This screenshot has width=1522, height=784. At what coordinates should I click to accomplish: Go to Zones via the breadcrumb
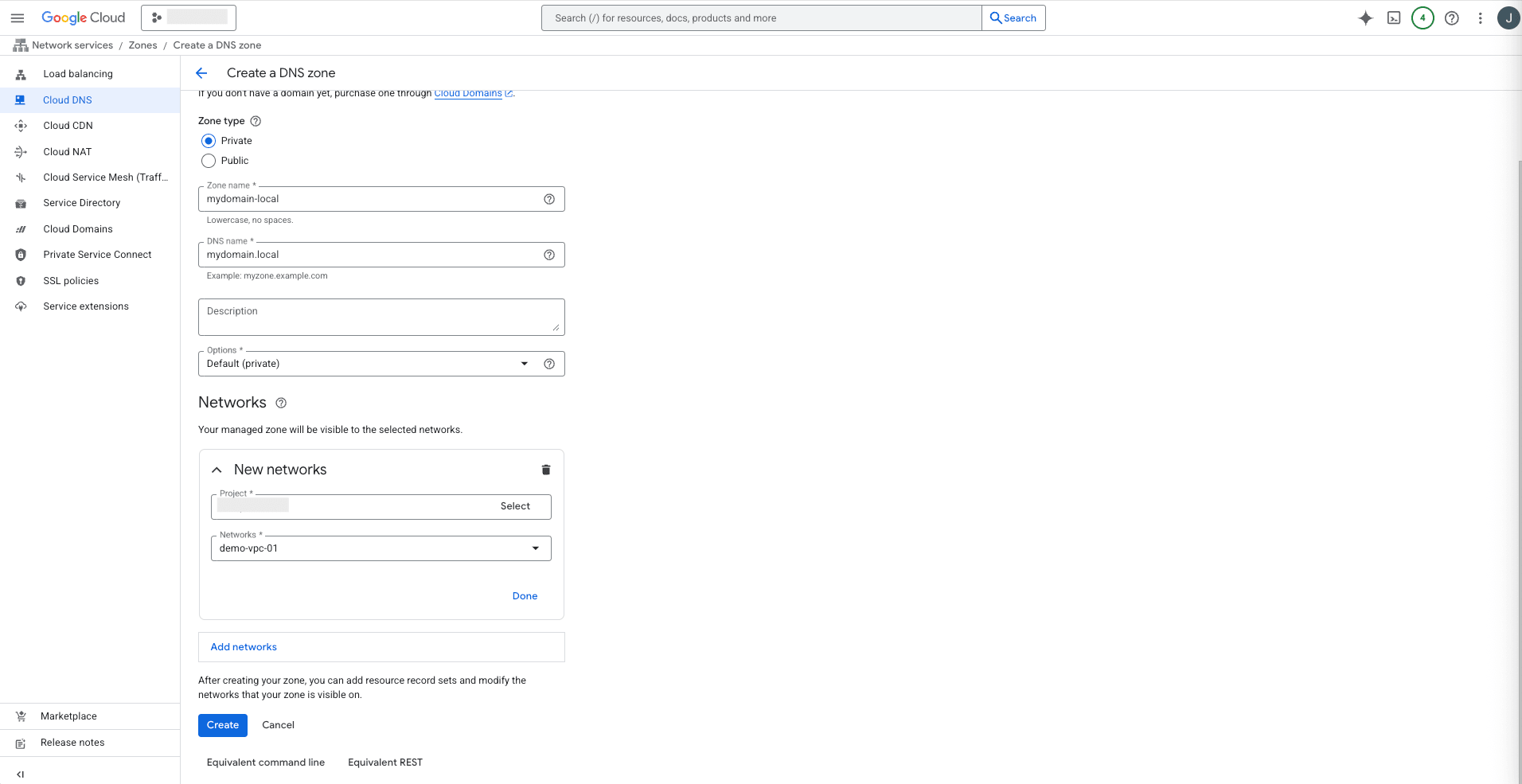(142, 45)
